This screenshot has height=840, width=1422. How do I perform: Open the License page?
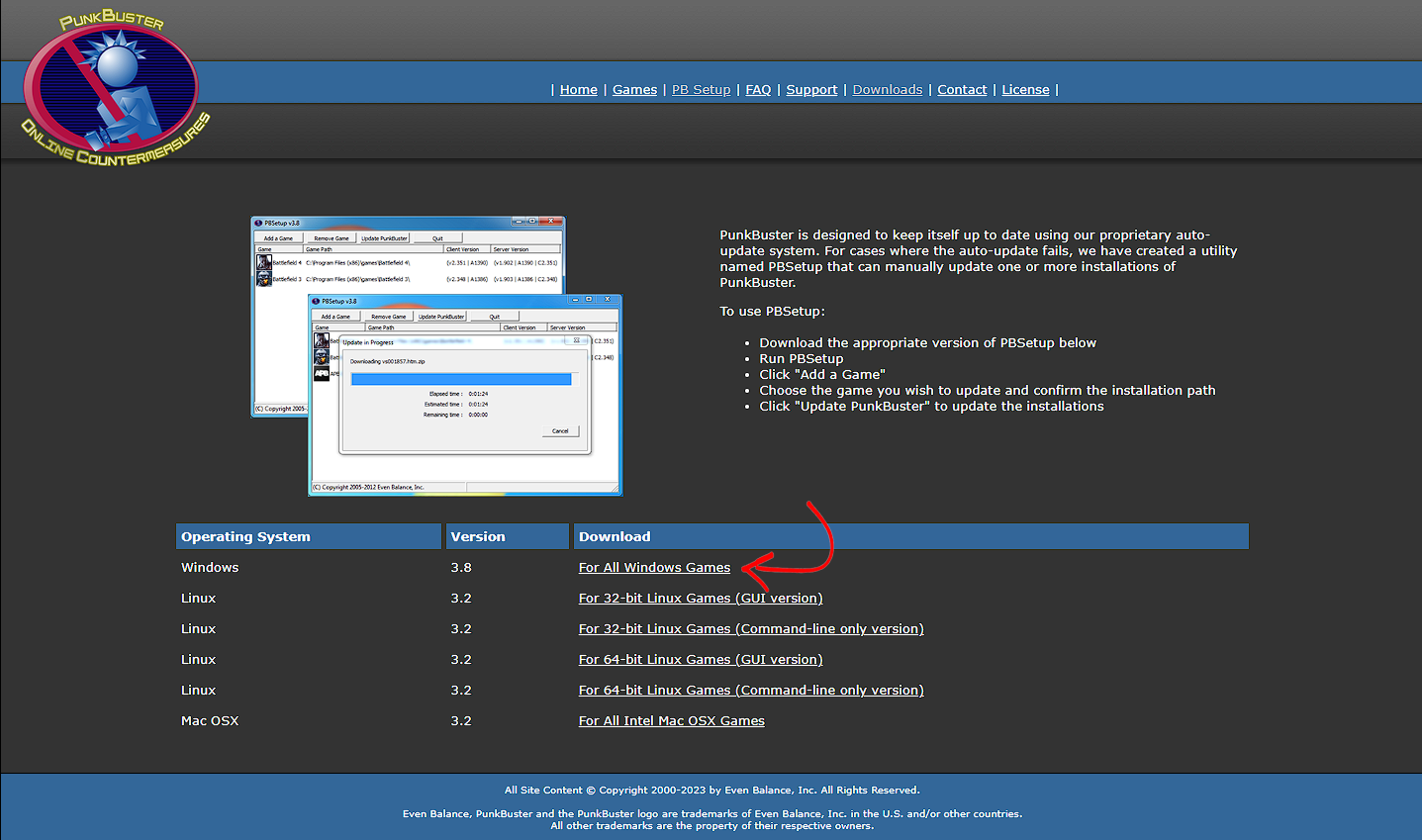(x=1025, y=90)
